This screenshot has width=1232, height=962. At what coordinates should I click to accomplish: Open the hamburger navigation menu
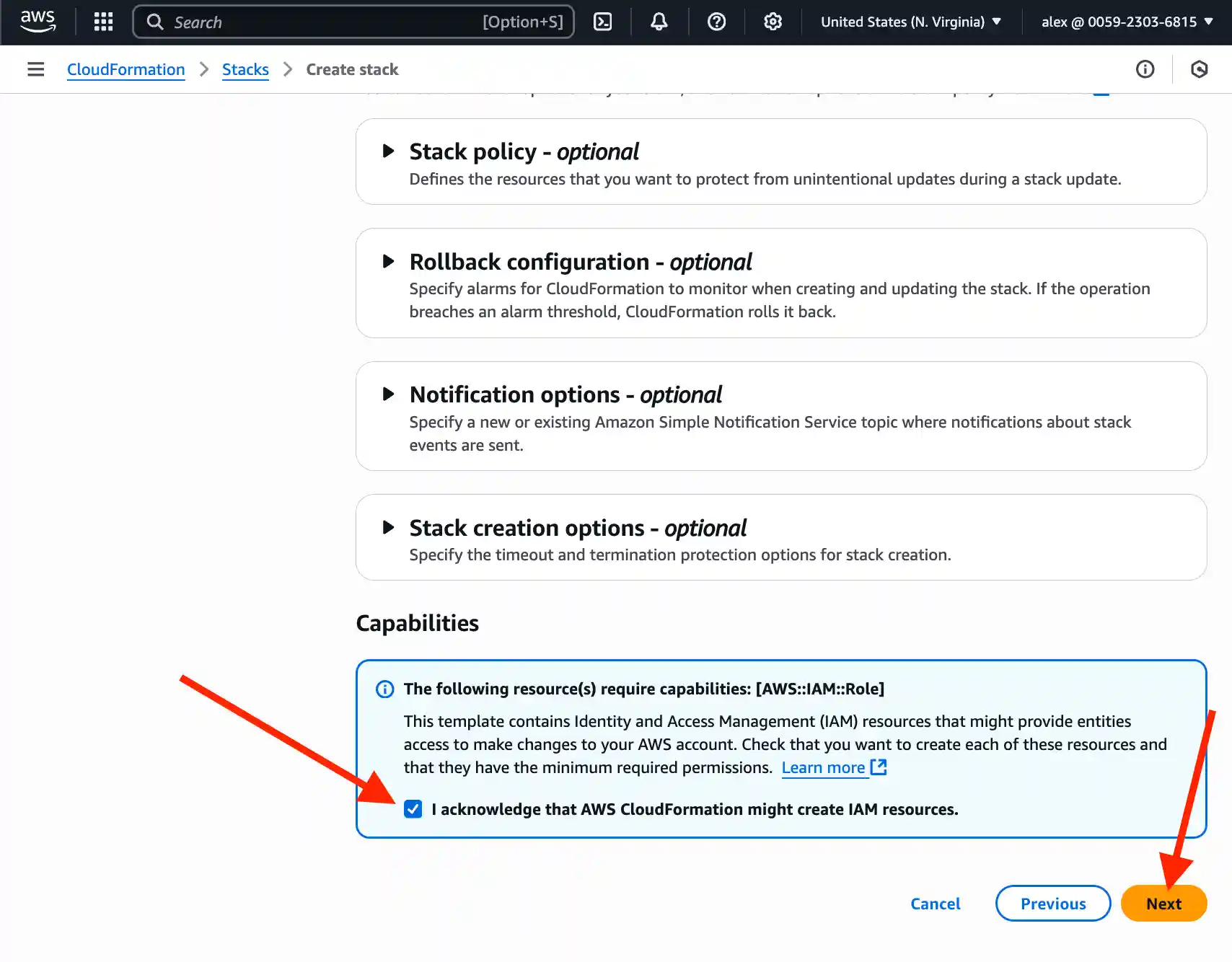tap(35, 69)
